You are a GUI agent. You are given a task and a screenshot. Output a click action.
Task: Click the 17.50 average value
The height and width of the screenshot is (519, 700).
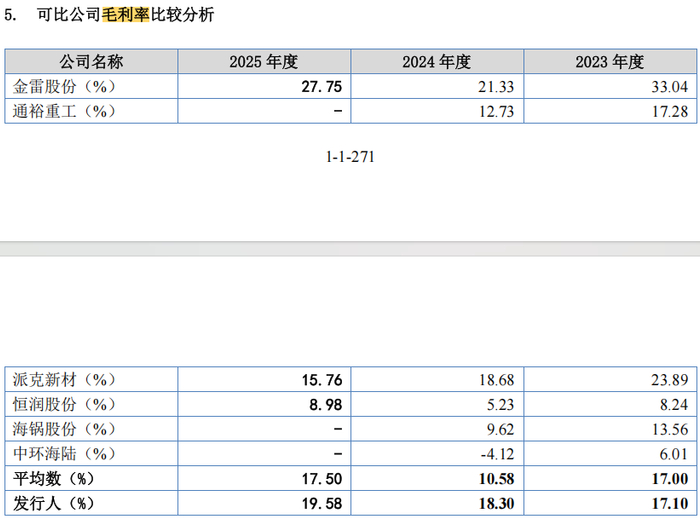pyautogui.click(x=322, y=479)
